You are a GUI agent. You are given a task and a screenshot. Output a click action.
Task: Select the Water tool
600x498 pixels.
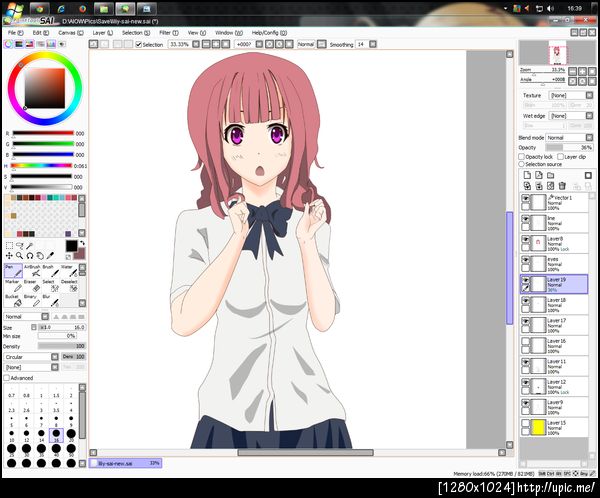pos(69,271)
